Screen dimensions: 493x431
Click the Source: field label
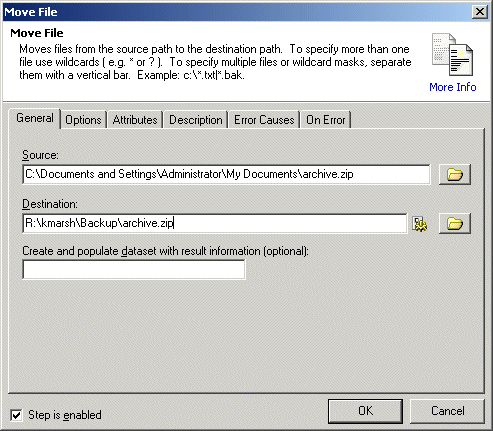point(40,155)
